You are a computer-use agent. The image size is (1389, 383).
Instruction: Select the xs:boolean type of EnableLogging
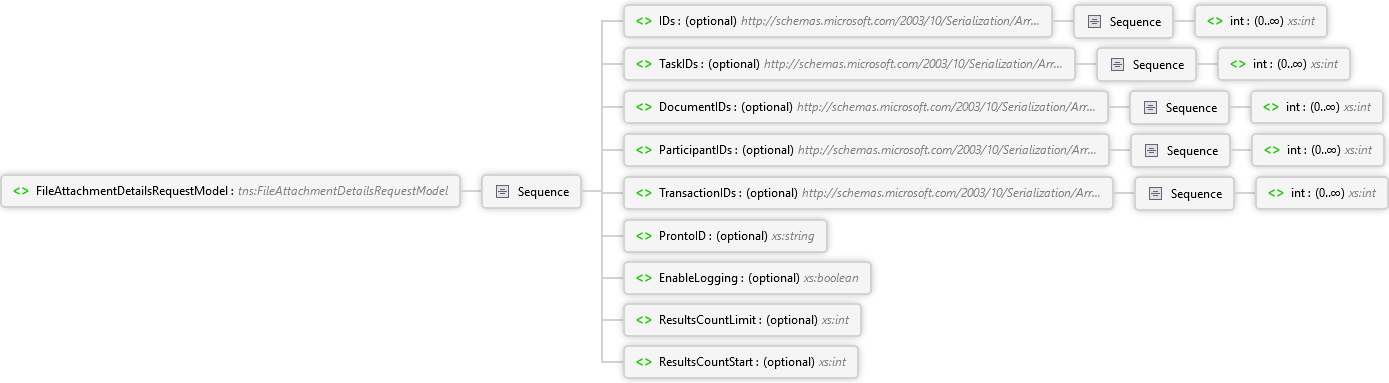coord(832,278)
